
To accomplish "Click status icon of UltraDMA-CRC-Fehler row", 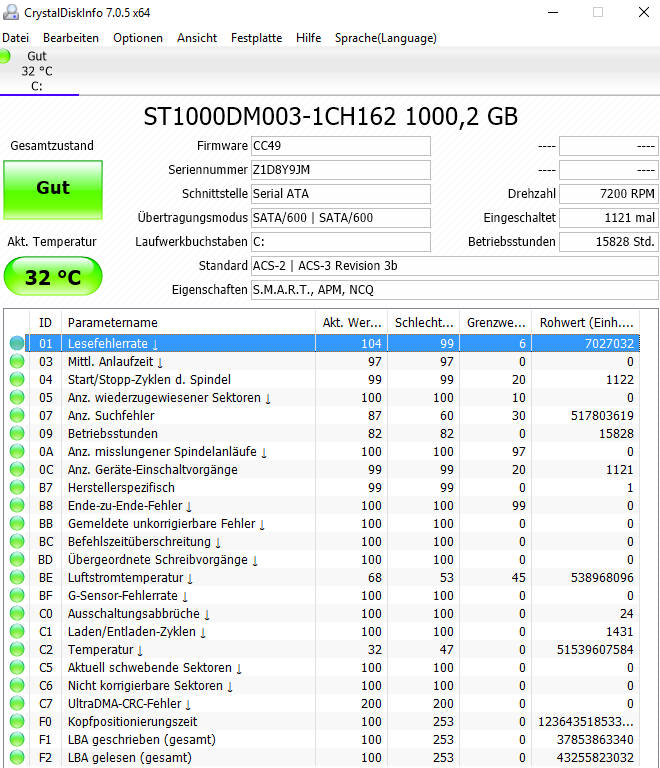I will coord(17,703).
